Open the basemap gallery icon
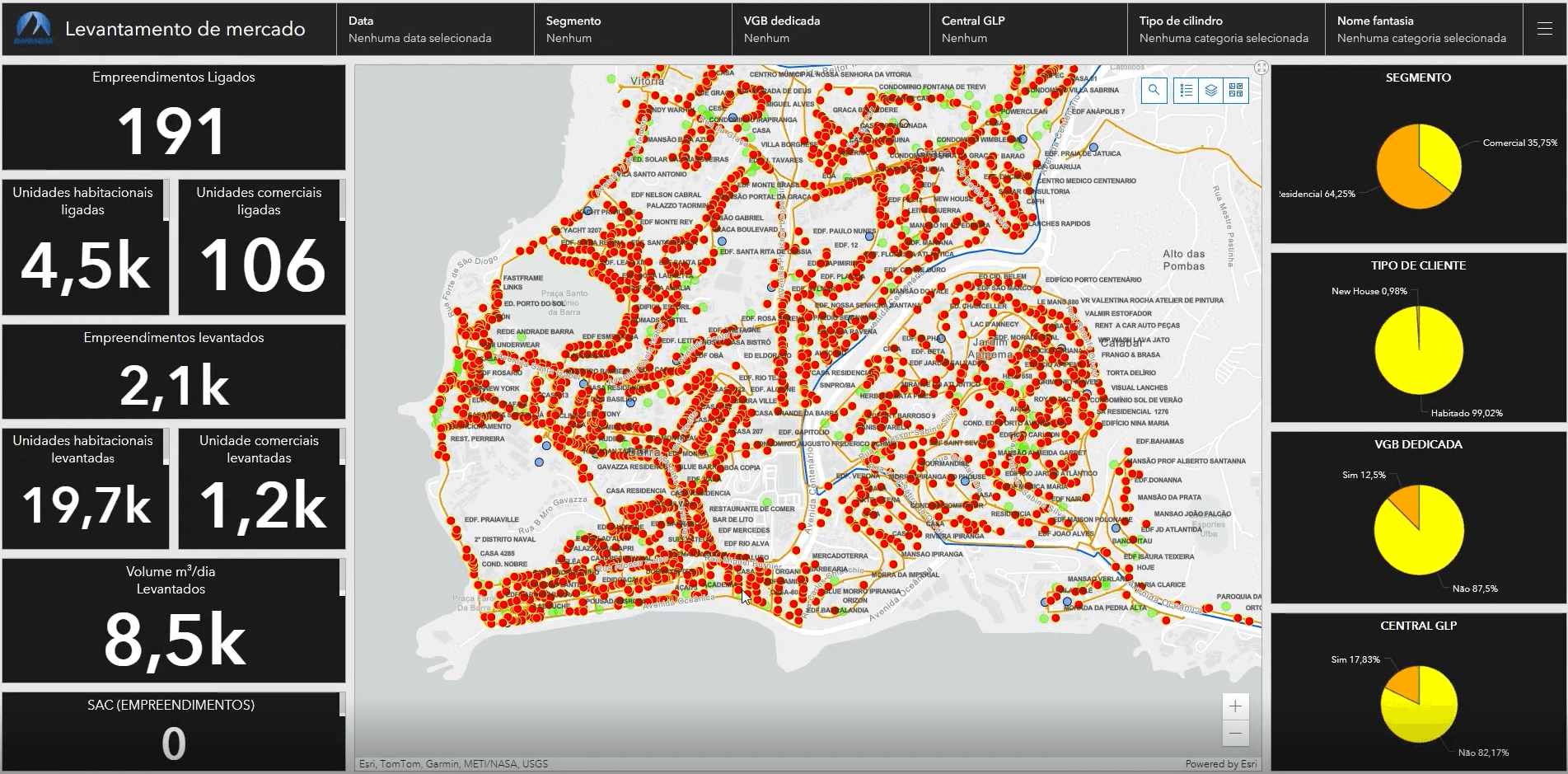The image size is (1568, 774). [x=1233, y=91]
